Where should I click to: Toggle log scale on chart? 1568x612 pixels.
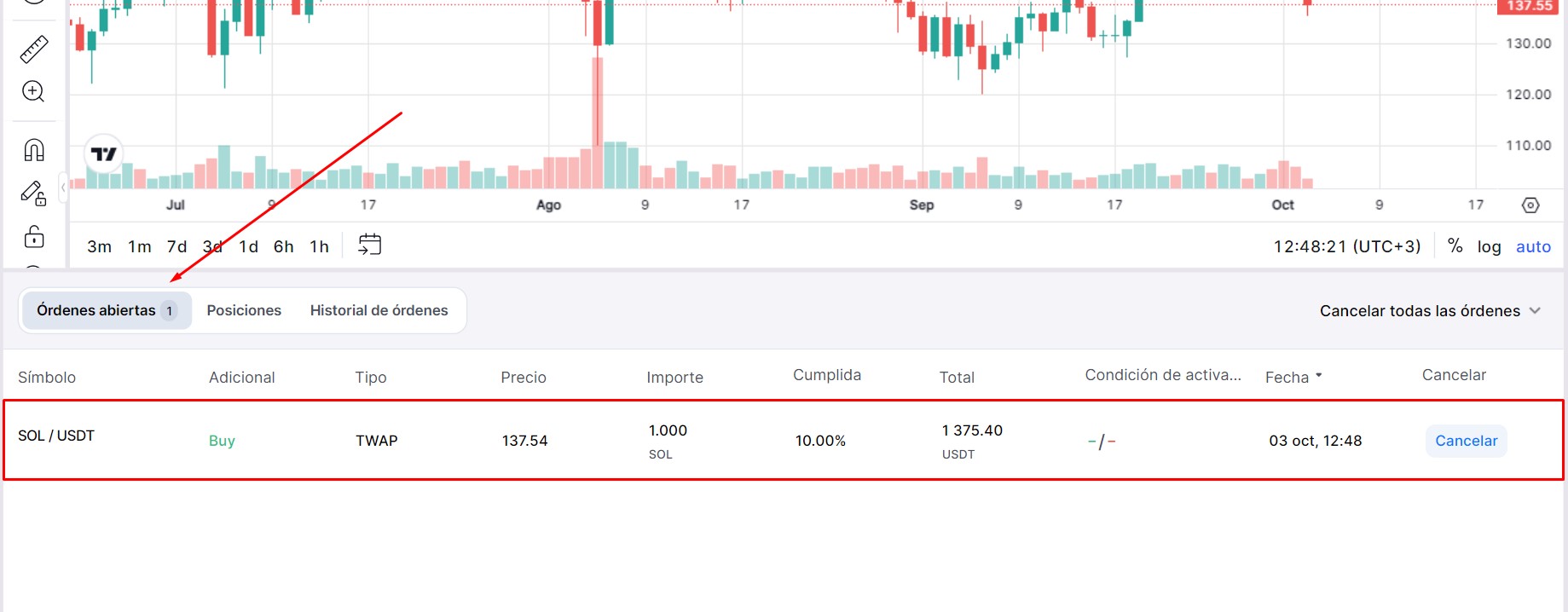point(1489,247)
